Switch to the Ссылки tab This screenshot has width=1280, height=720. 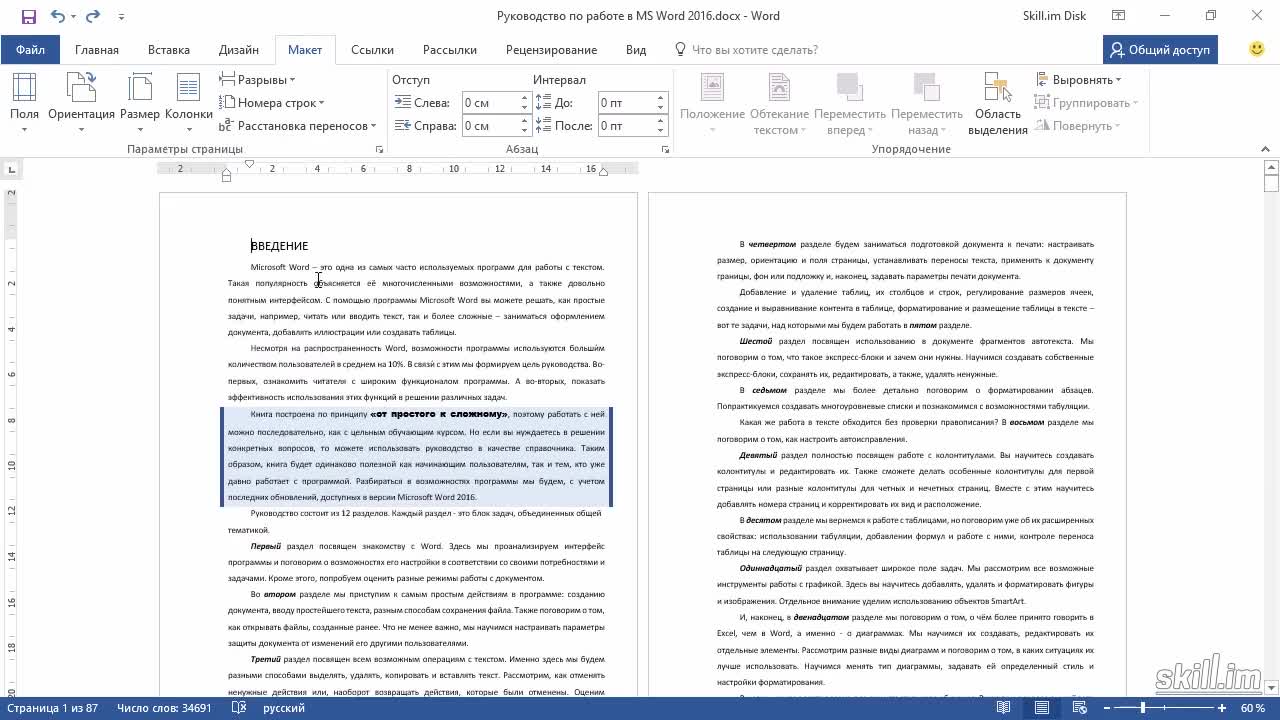[x=372, y=50]
